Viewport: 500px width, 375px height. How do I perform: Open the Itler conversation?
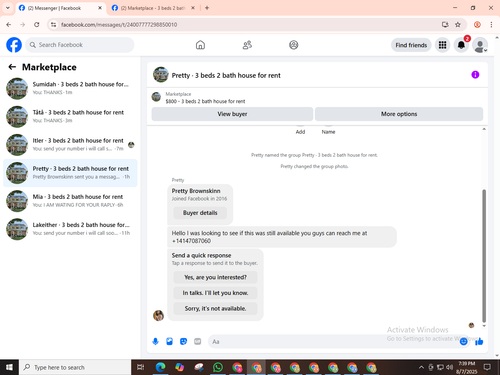point(70,144)
